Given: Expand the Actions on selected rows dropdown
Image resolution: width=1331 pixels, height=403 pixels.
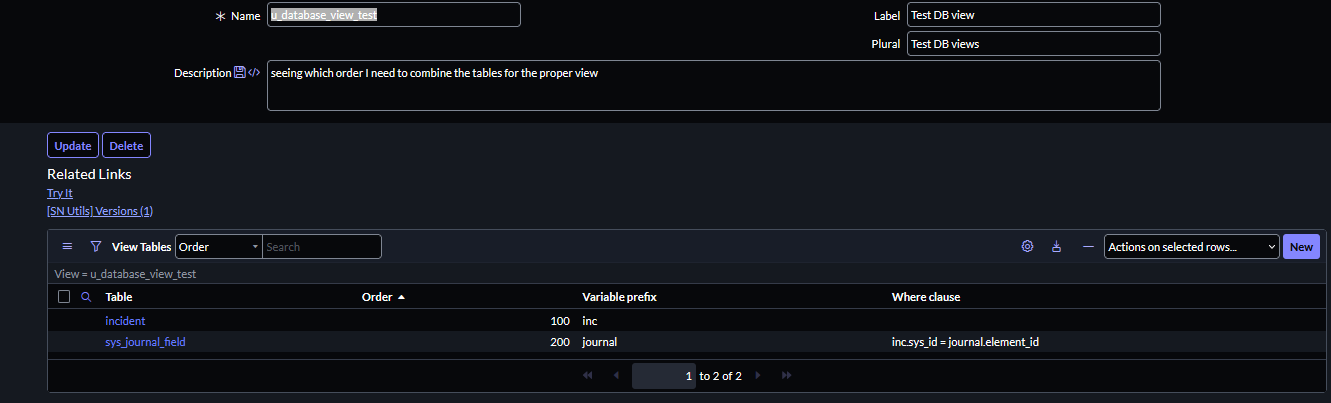Looking at the screenshot, I should tap(1191, 246).
